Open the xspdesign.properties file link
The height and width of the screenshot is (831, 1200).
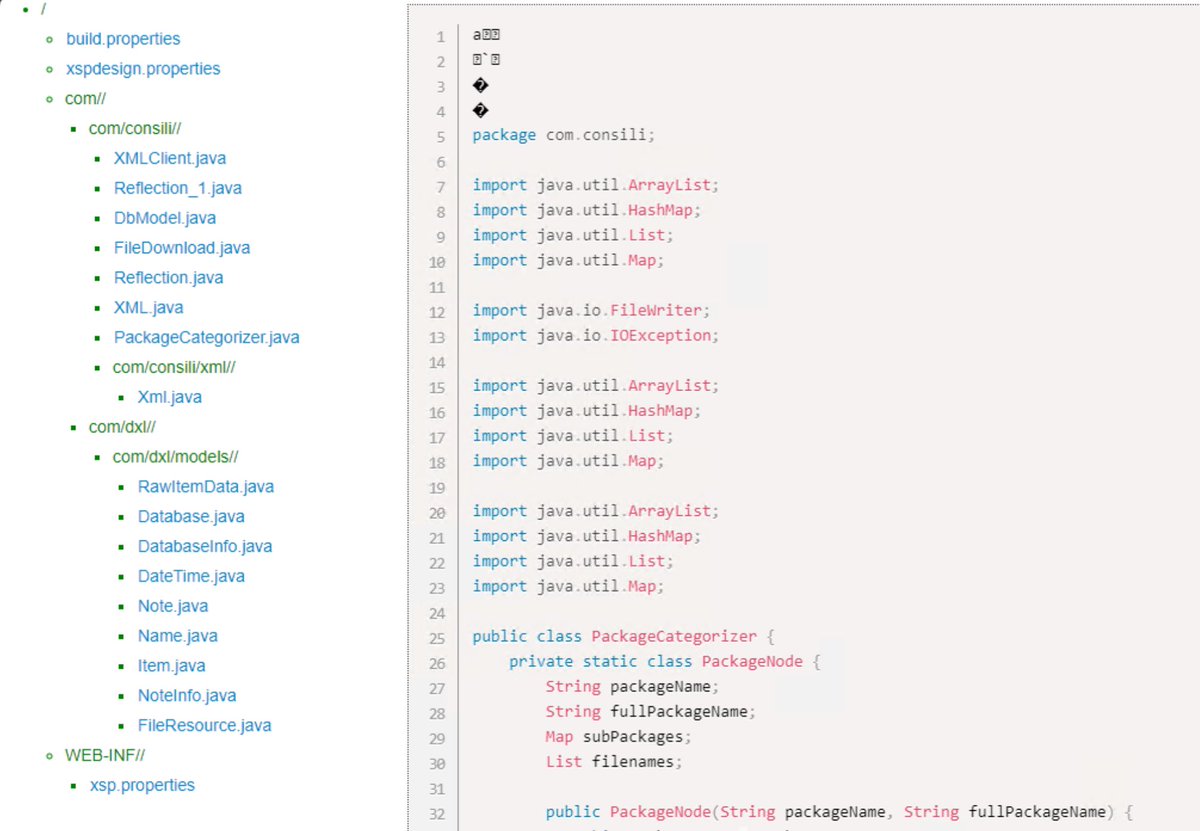tap(143, 69)
